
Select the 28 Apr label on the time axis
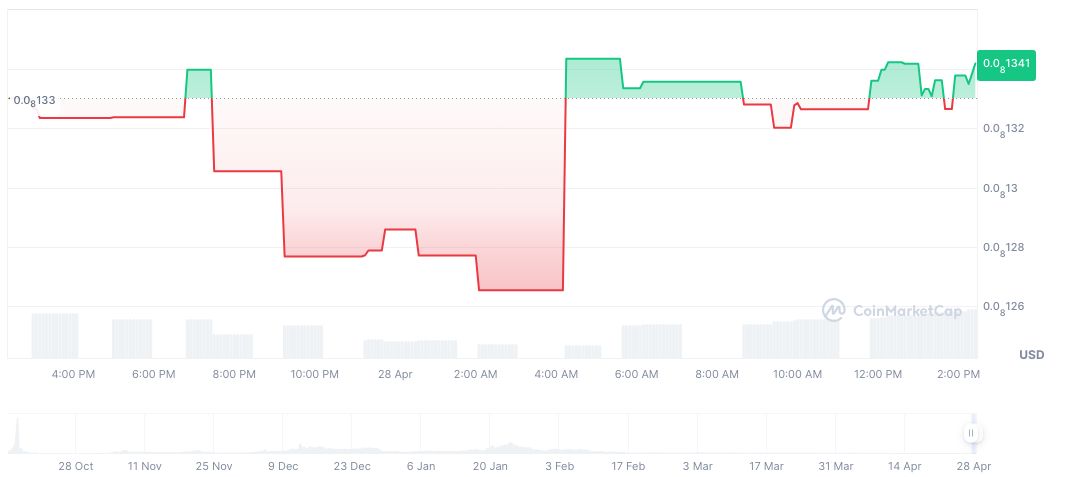pos(395,374)
